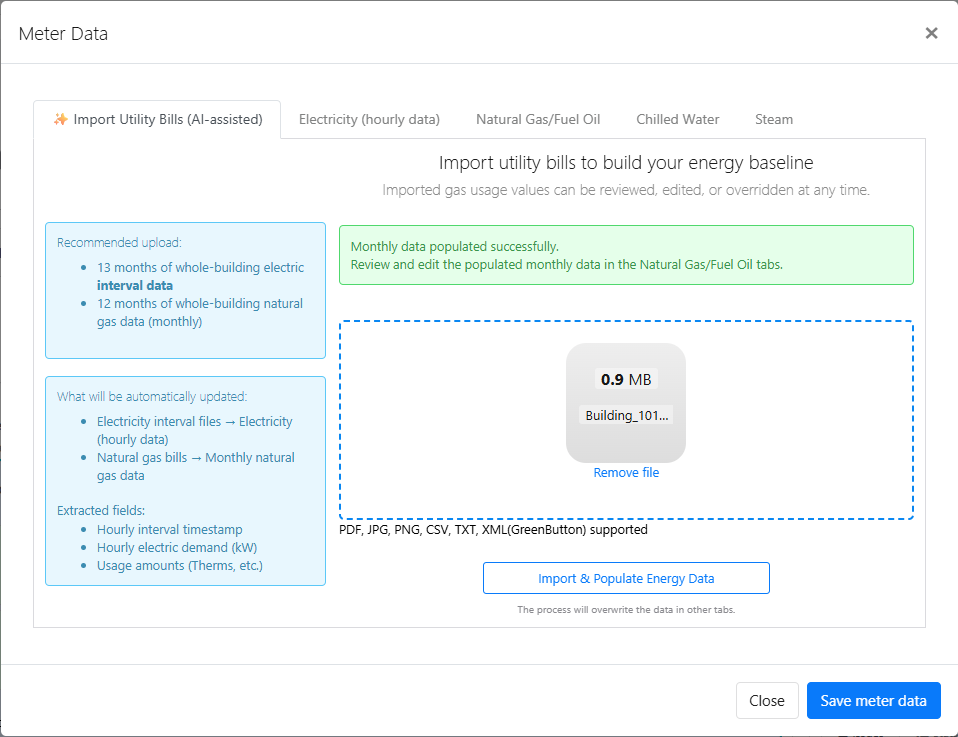Switch to Electricity (hourly data) tab
This screenshot has width=958, height=737.
pos(369,119)
